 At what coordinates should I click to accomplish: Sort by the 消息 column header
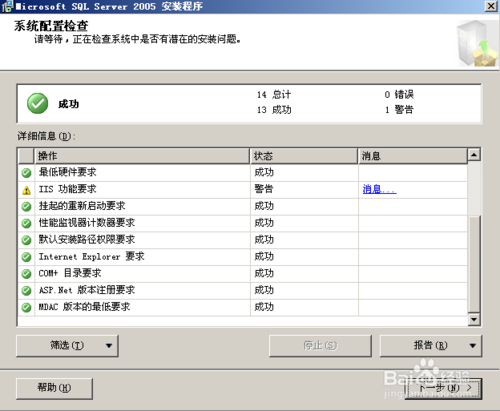tap(413, 156)
